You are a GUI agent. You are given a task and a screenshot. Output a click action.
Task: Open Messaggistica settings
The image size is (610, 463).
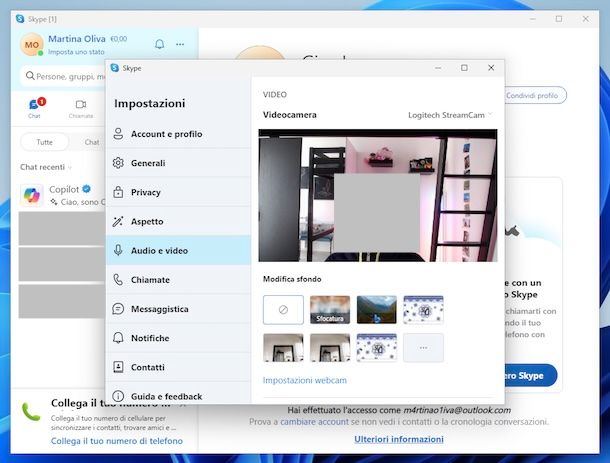(x=178, y=309)
